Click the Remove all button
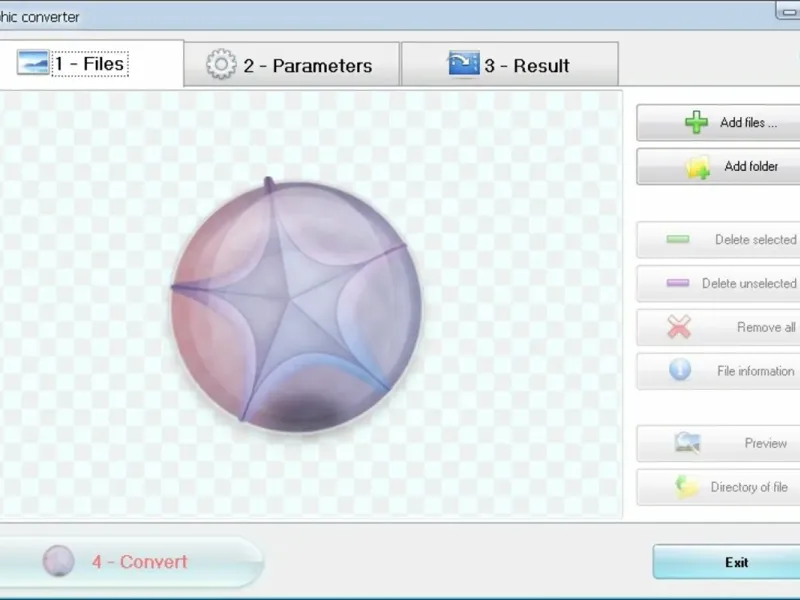Image resolution: width=800 pixels, height=600 pixels. pos(718,328)
